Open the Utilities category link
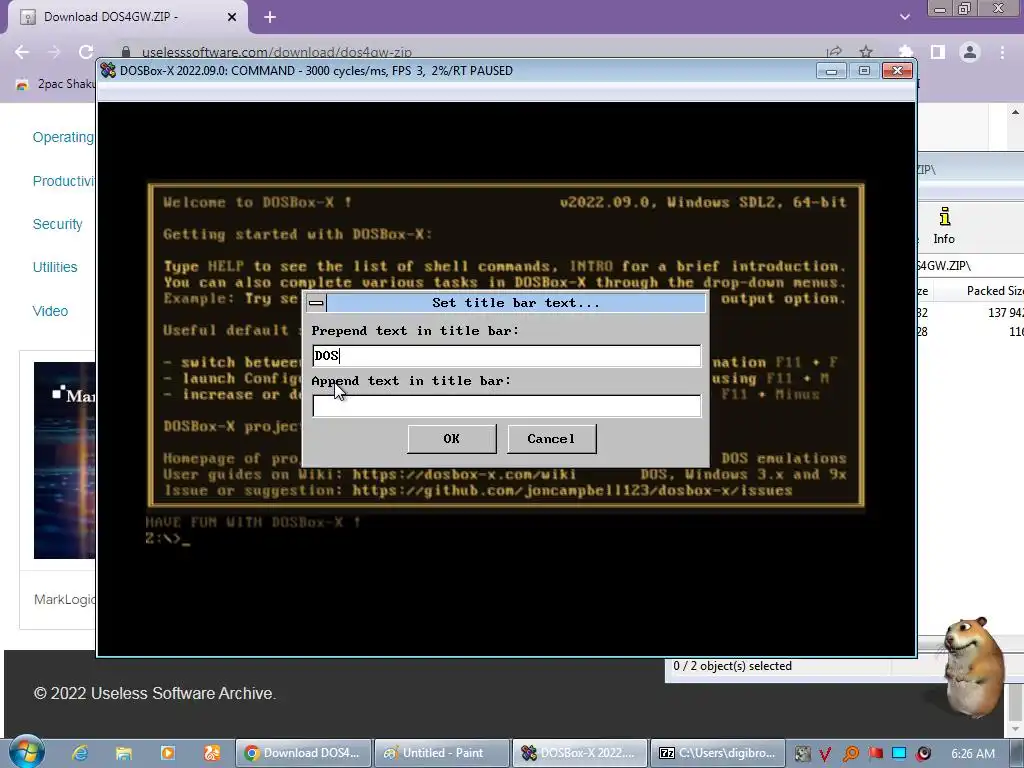Image resolution: width=1024 pixels, height=768 pixels. tap(55, 267)
